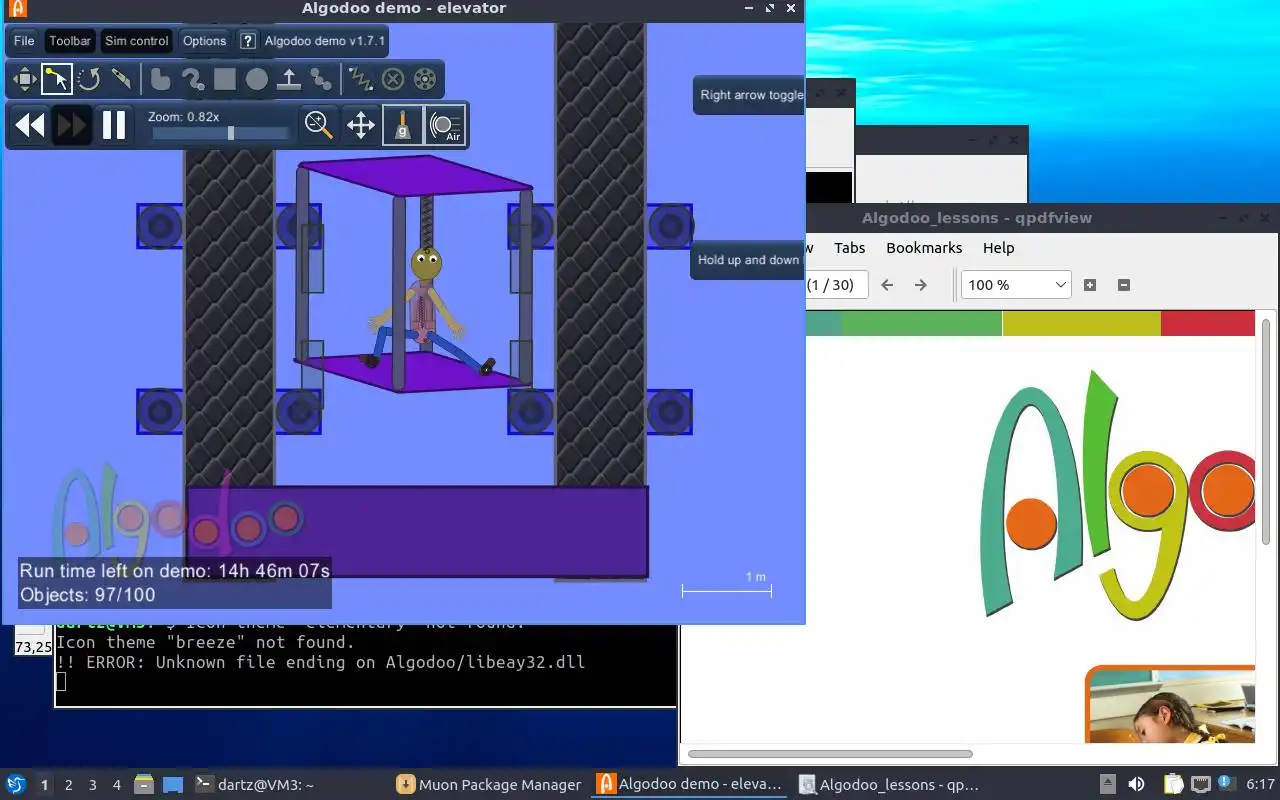Click the 6:17 clock on taskbar
The width and height of the screenshot is (1280, 800).
[1261, 785]
